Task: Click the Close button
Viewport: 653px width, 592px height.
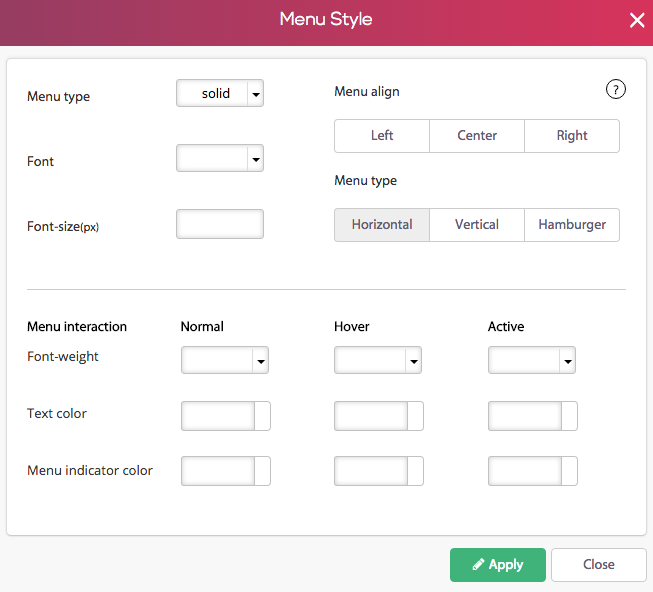Action: 598,565
